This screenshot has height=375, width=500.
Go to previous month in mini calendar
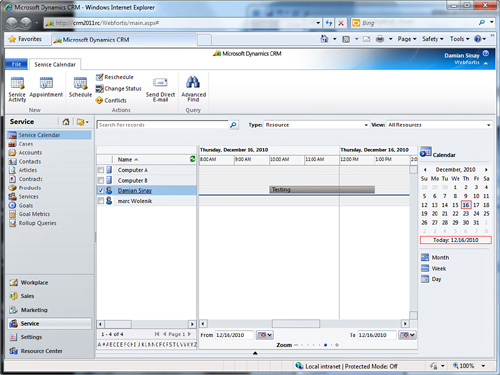pyautogui.click(x=425, y=170)
